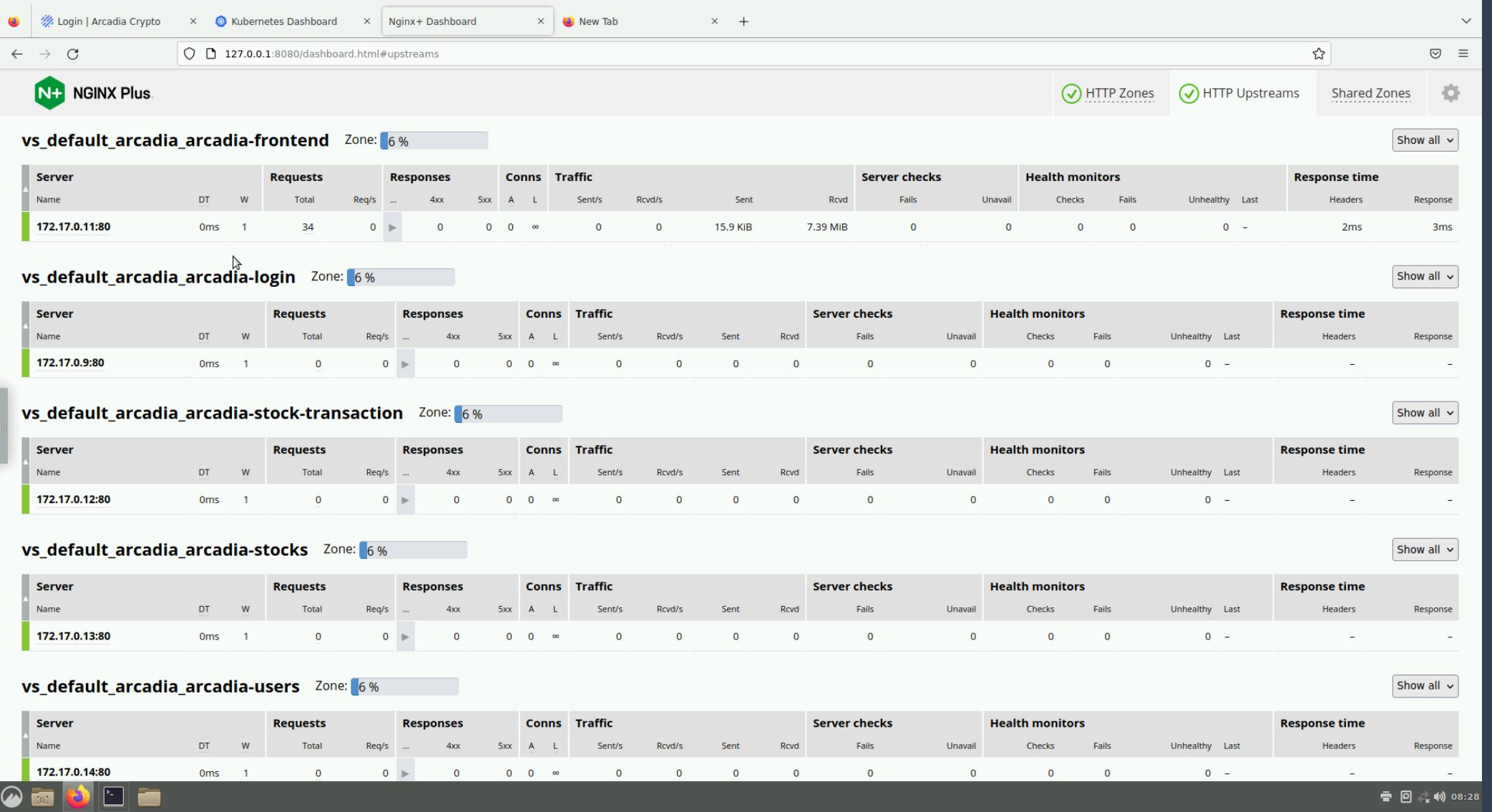This screenshot has height=812, width=1492.
Task: Close the Login Arcadia Crypto tab
Action: point(193,21)
